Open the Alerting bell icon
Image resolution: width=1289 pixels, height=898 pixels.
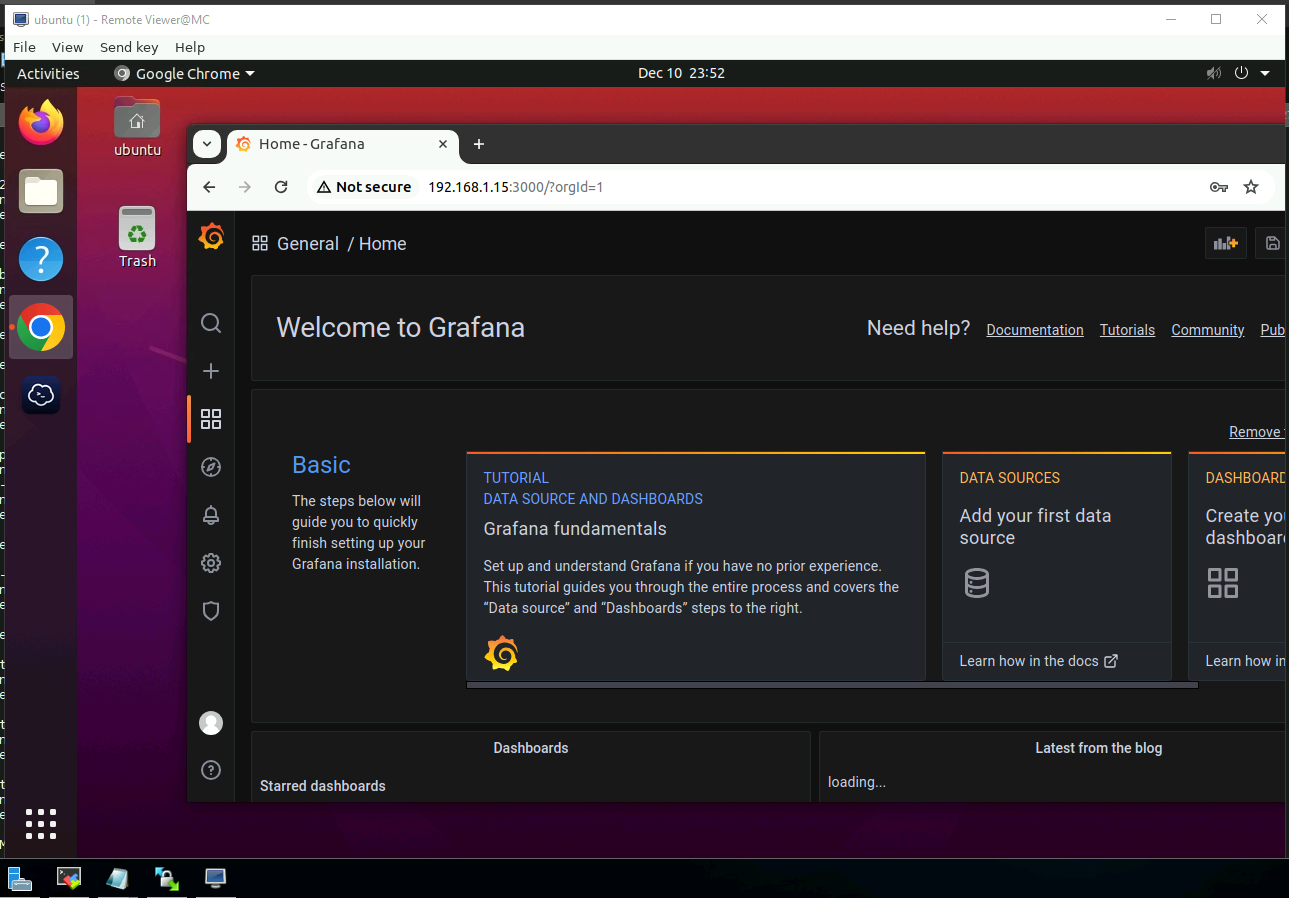pos(211,515)
